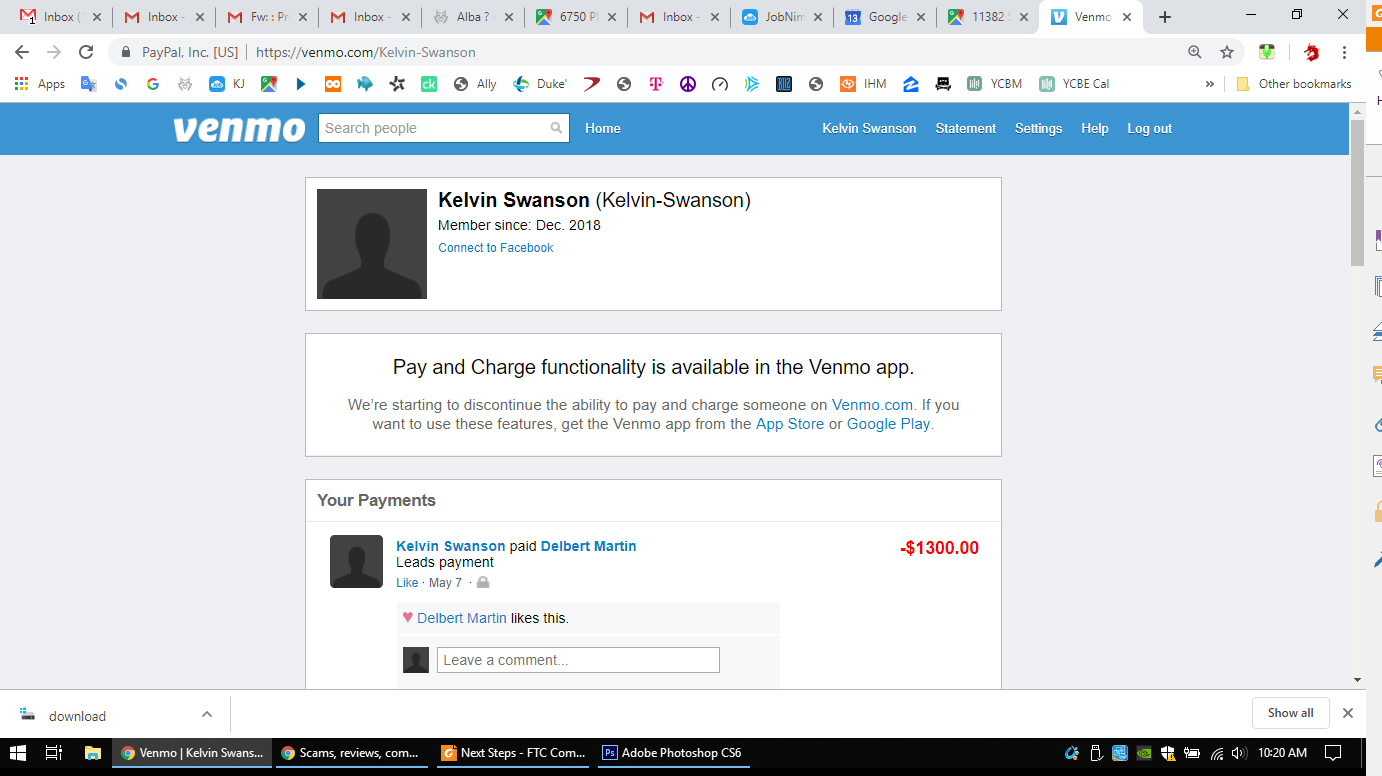Click Delbert Martin in likes row
The width and height of the screenshot is (1382, 776).
click(x=462, y=618)
